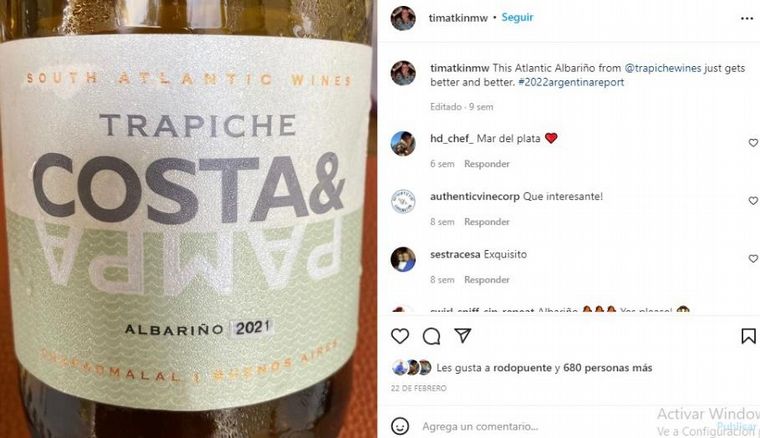Open emoji picker in comment box
Viewport: 760px width, 438px height.
[x=400, y=426]
